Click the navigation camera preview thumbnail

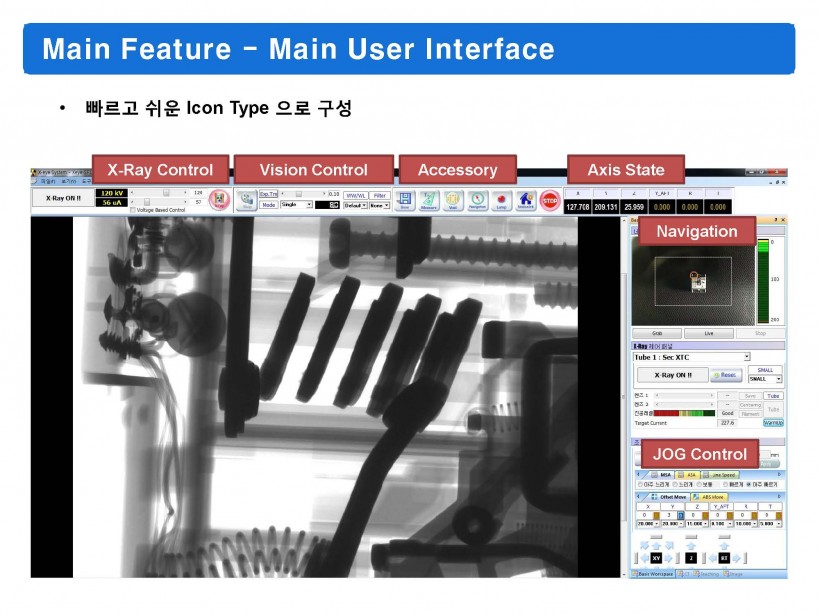click(693, 281)
